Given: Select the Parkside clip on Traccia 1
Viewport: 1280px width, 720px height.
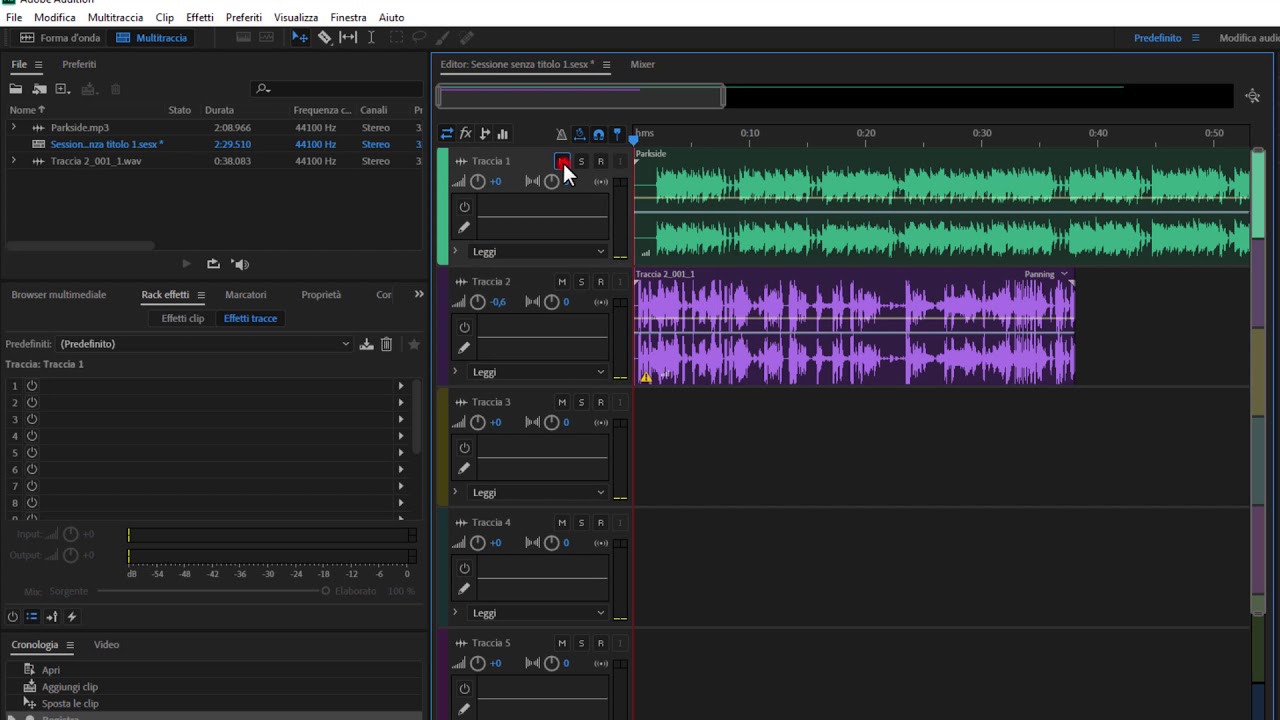Looking at the screenshot, I should click(x=942, y=206).
